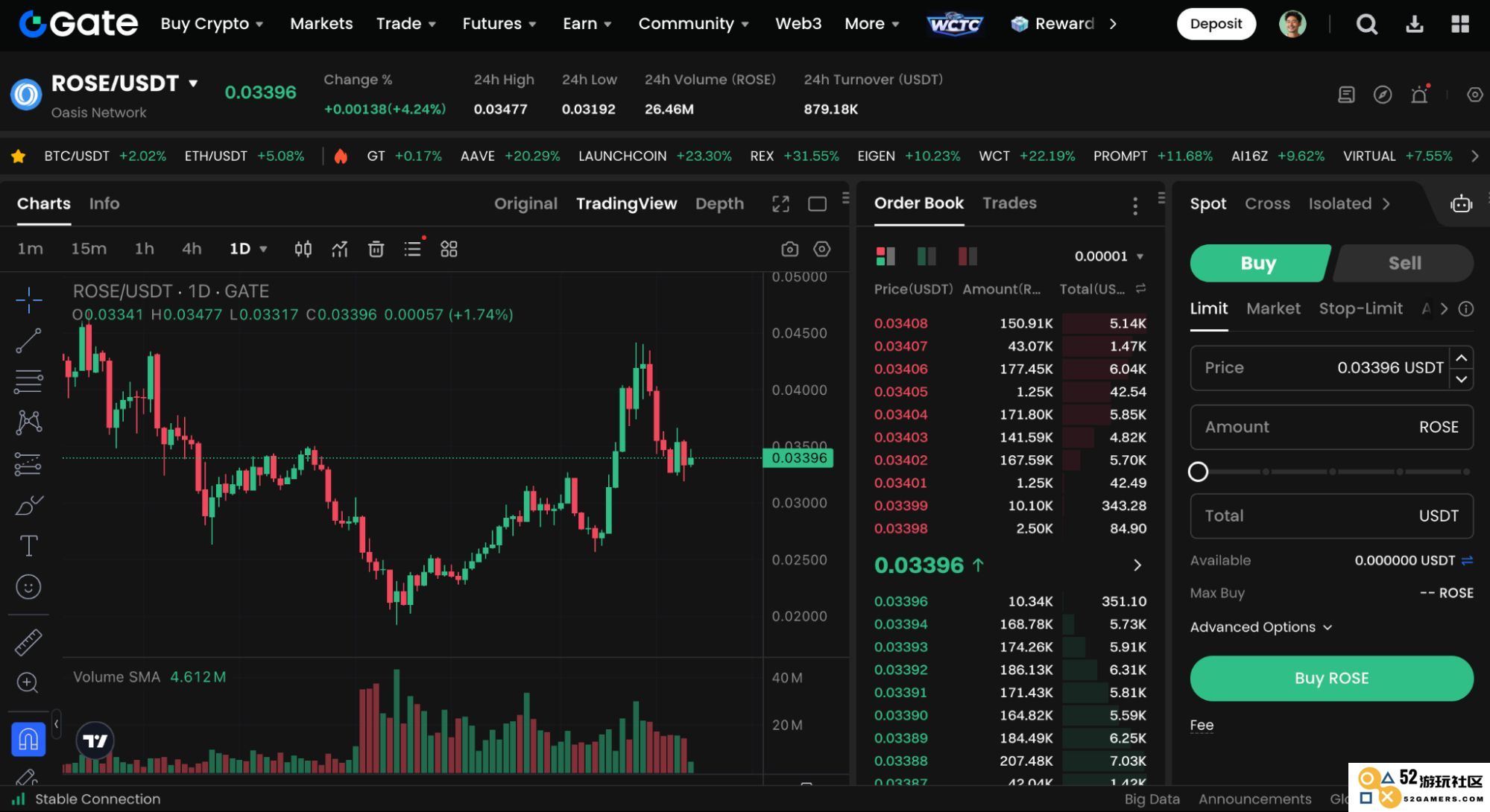The width and height of the screenshot is (1490, 812).
Task: Switch to the Buy side toggle
Action: coord(1259,263)
